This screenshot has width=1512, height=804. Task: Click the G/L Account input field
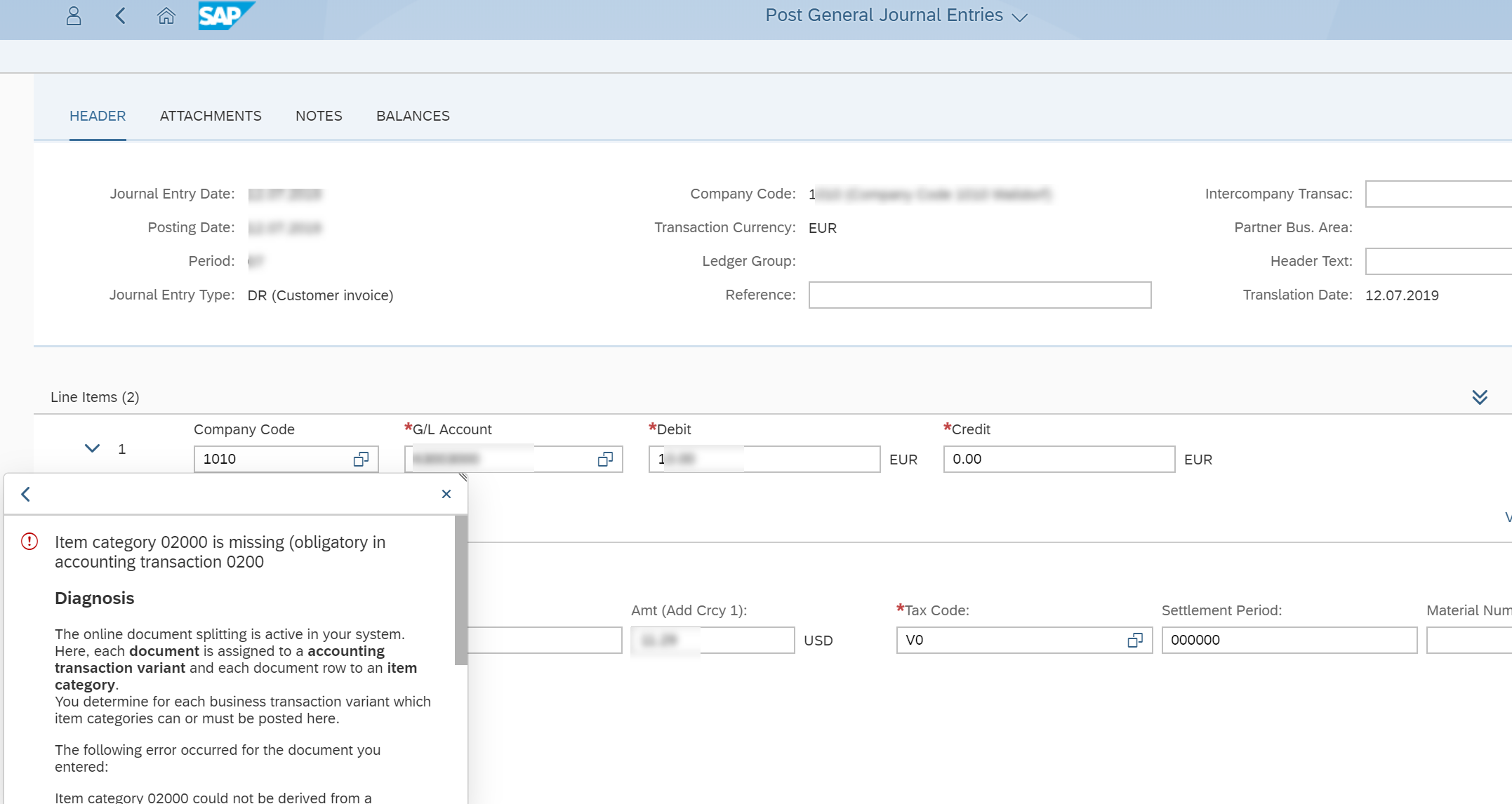pyautogui.click(x=513, y=460)
